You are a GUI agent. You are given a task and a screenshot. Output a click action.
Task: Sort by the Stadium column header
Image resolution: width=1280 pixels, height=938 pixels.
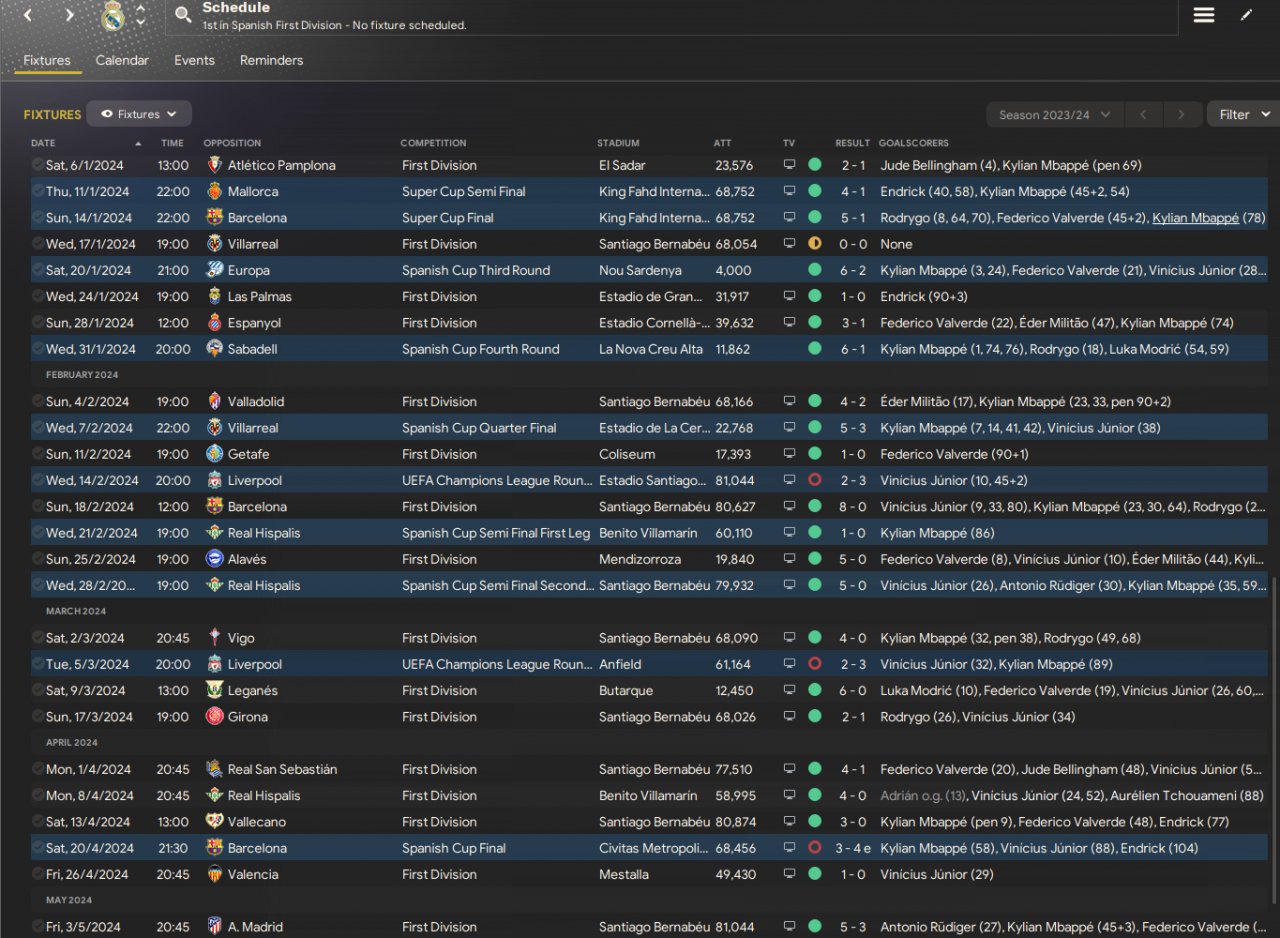pos(618,143)
